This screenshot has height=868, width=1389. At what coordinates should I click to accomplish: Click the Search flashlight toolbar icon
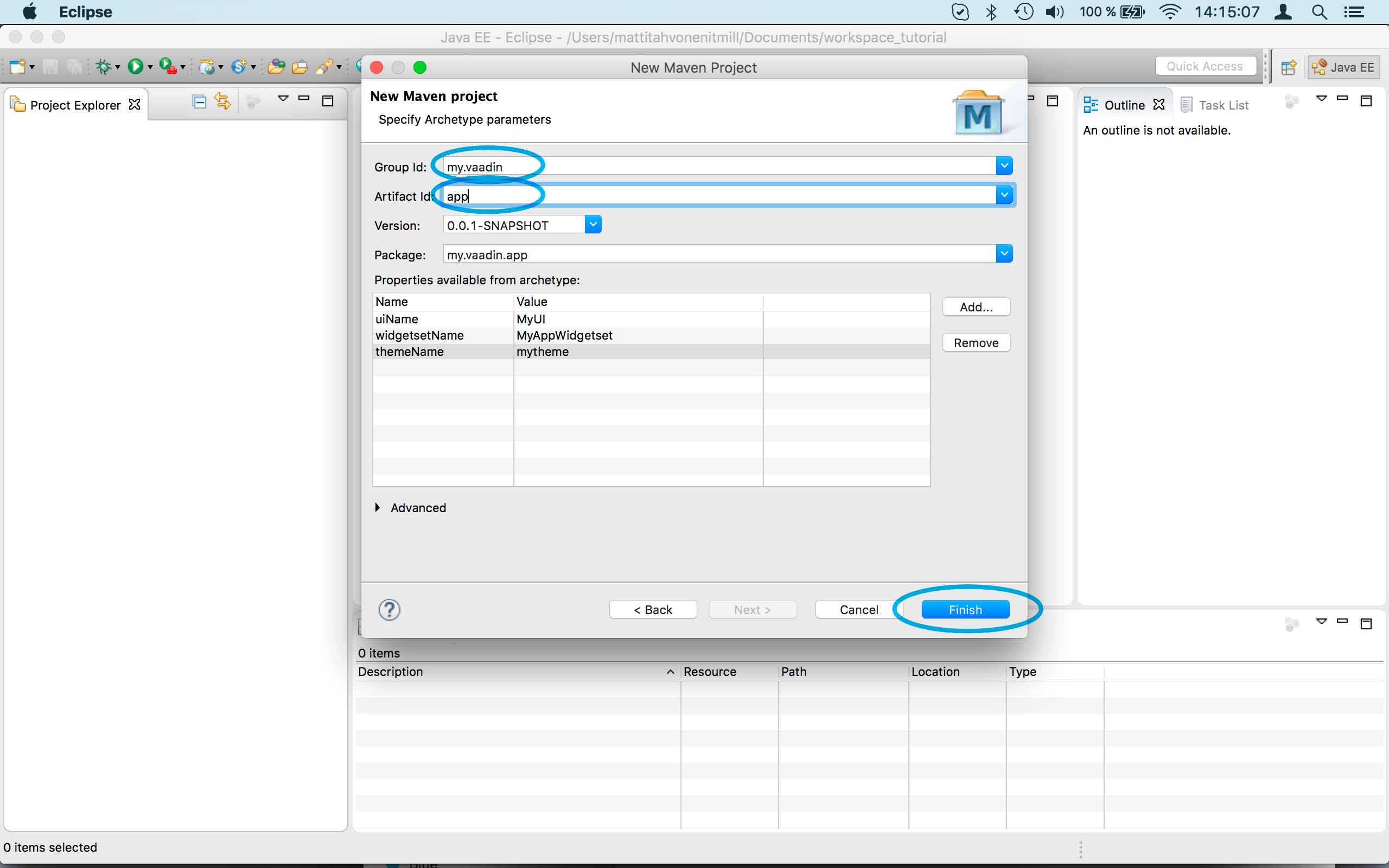[325, 67]
